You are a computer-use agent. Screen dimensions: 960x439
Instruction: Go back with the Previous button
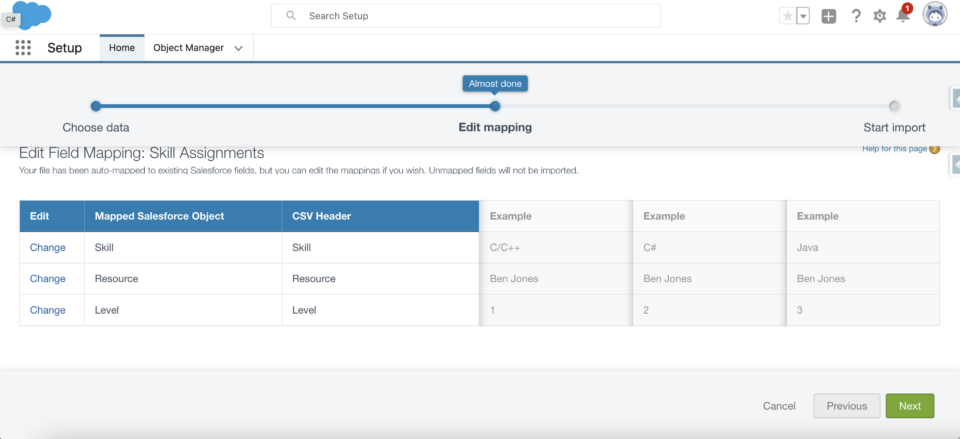point(847,406)
